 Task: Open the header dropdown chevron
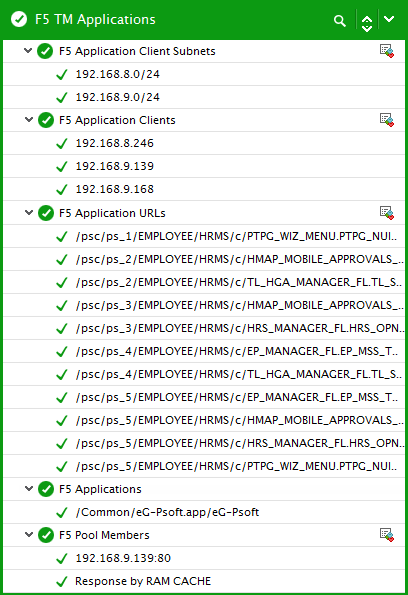389,19
